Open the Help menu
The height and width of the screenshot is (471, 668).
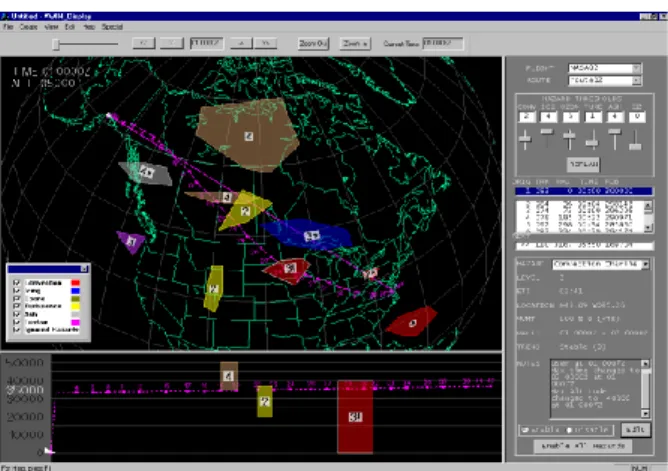(89, 27)
